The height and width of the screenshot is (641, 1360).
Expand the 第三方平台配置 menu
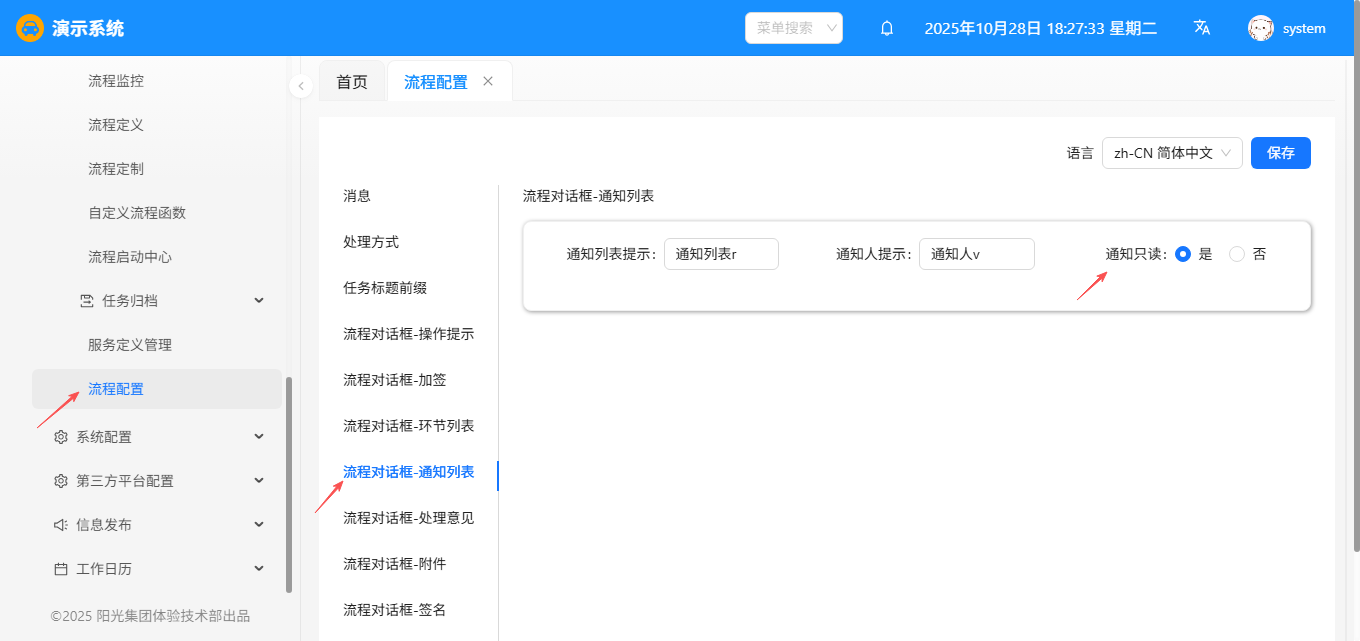click(259, 481)
